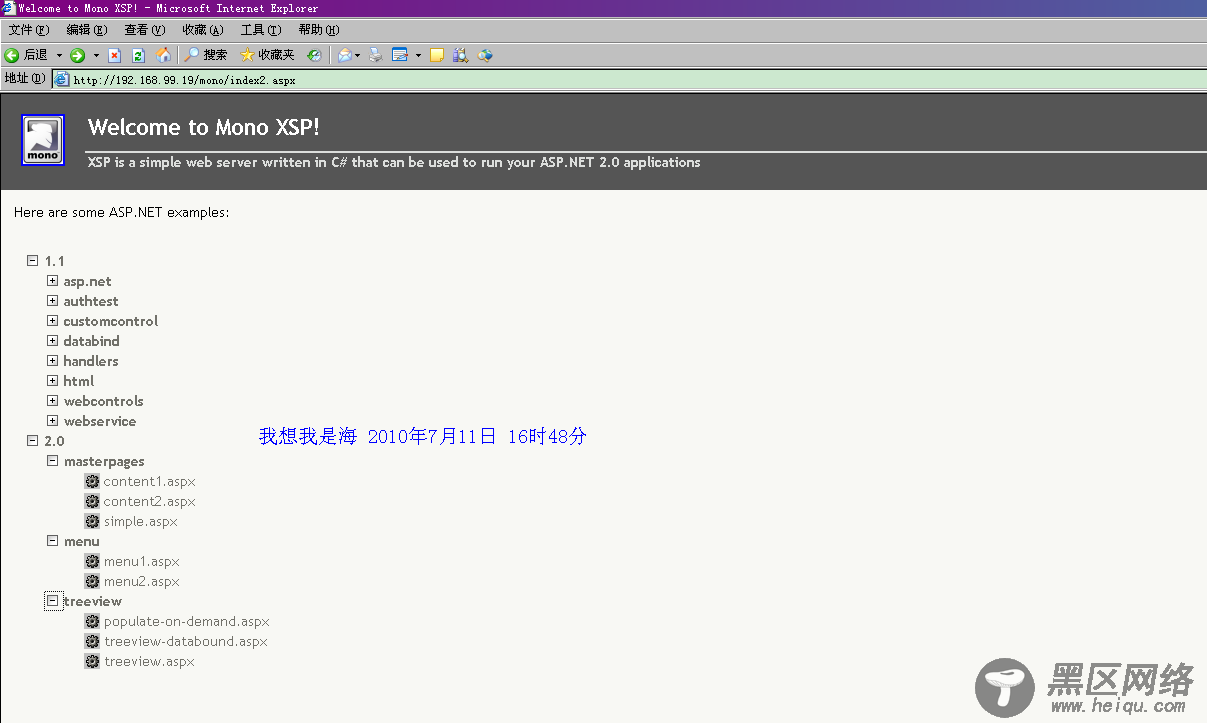Image resolution: width=1207 pixels, height=723 pixels.
Task: Click the yellow Discuss note icon
Action: click(x=437, y=55)
